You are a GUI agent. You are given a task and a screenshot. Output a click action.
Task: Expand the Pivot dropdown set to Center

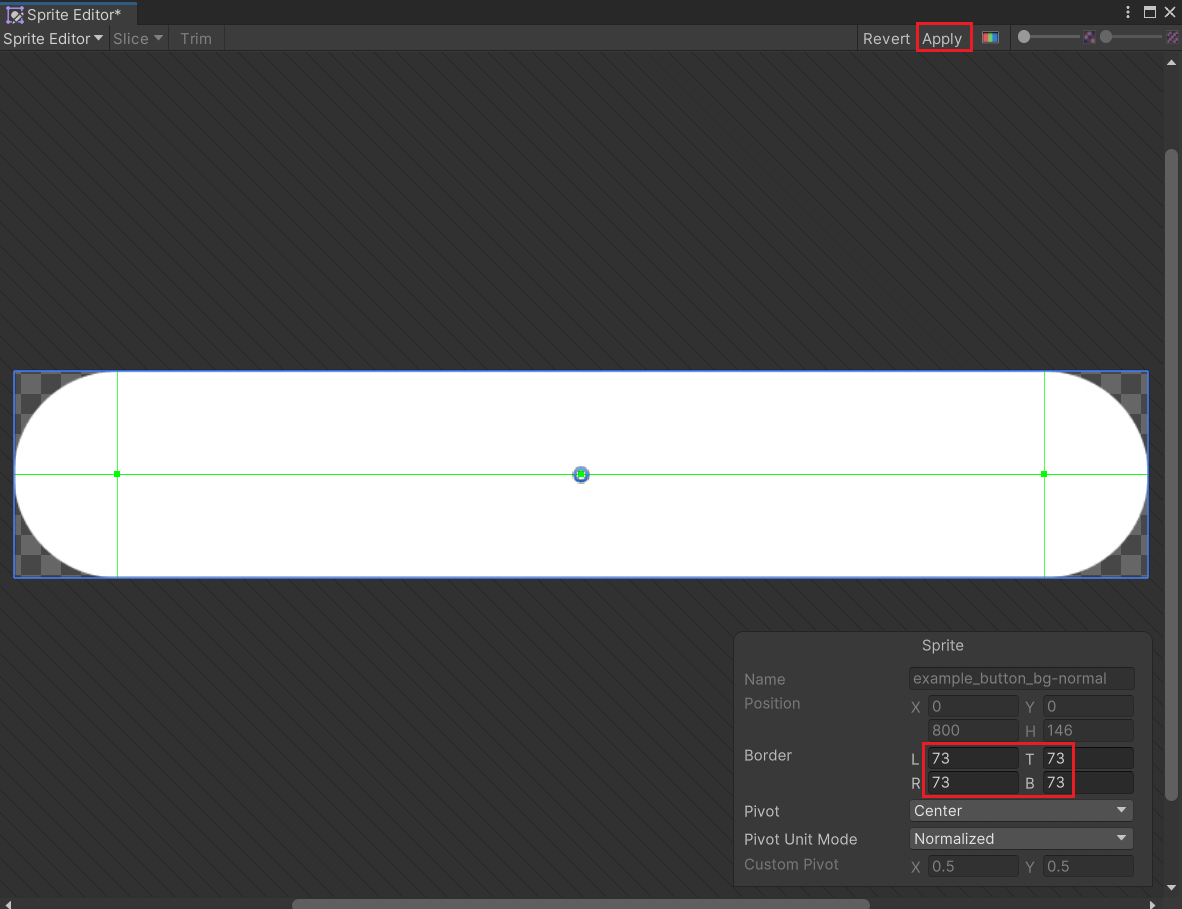point(1021,810)
